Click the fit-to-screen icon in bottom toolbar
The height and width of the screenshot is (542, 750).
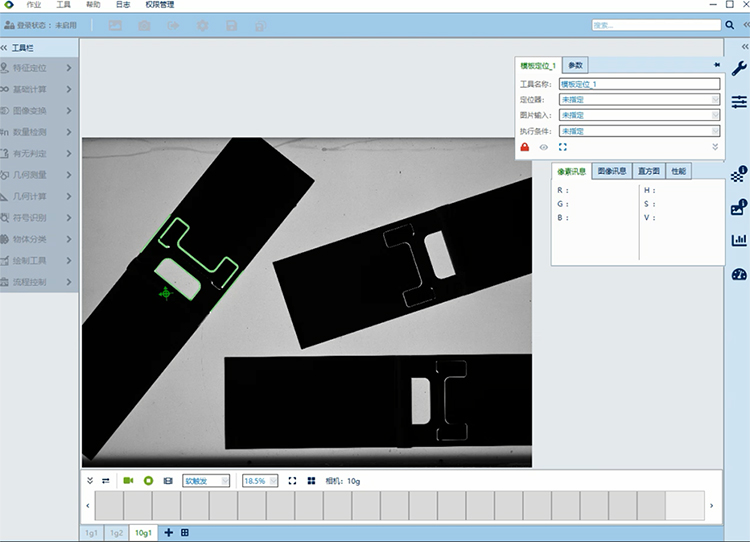pyautogui.click(x=293, y=481)
